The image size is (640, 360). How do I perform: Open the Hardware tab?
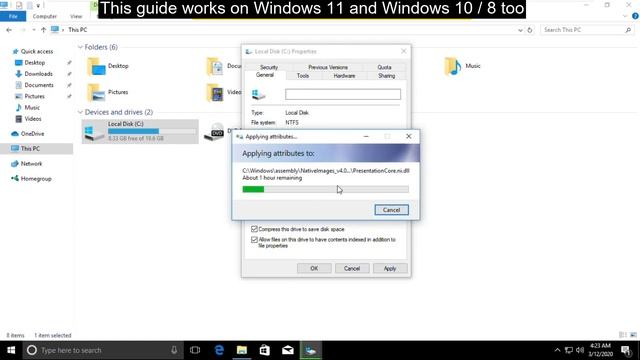tap(344, 76)
